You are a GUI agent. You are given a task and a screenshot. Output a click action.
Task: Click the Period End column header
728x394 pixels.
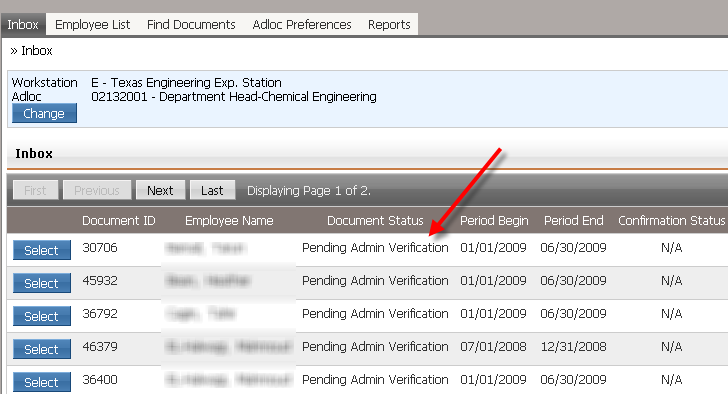point(573,220)
